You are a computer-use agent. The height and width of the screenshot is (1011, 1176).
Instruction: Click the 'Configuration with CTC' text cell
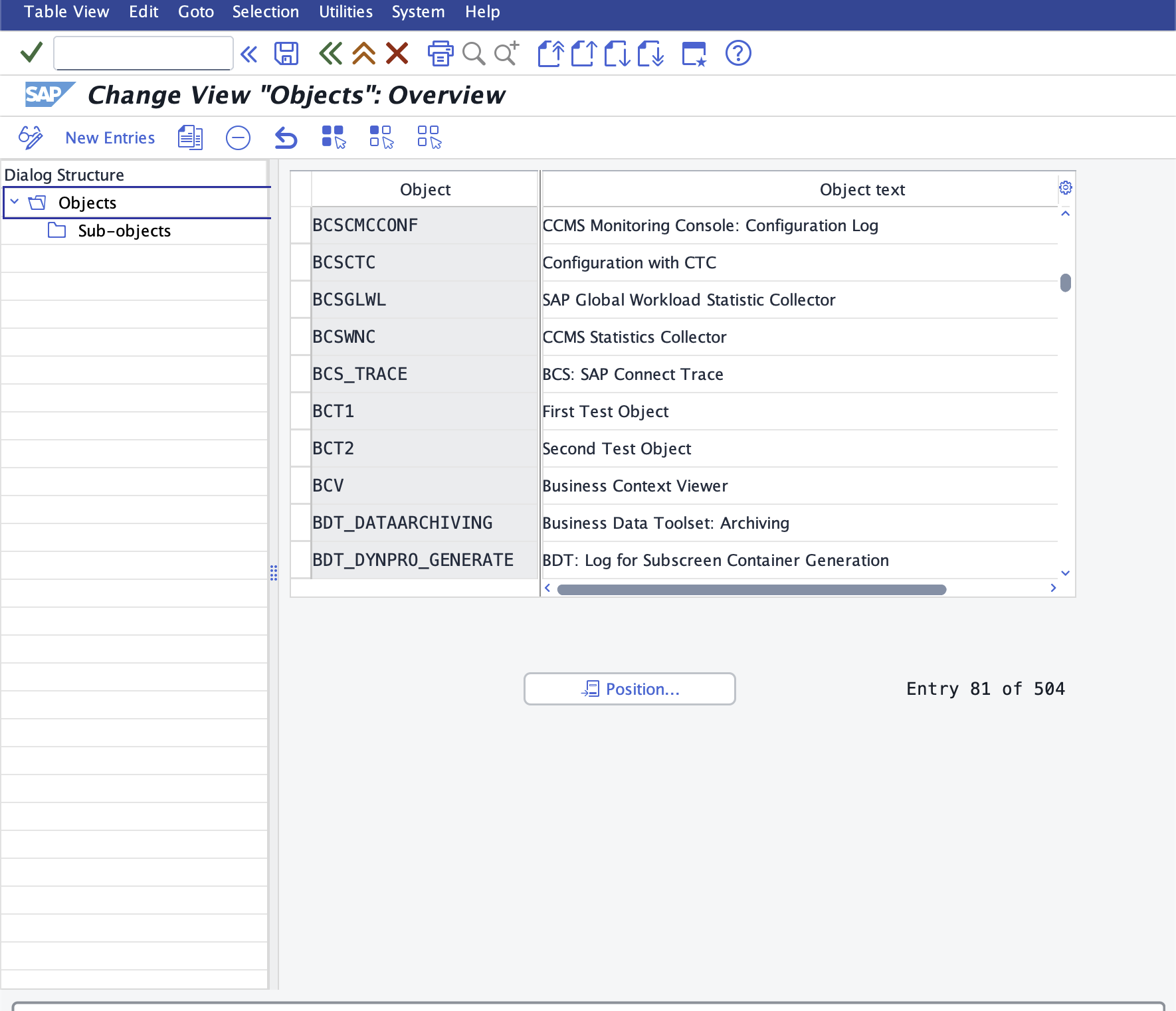coord(800,262)
